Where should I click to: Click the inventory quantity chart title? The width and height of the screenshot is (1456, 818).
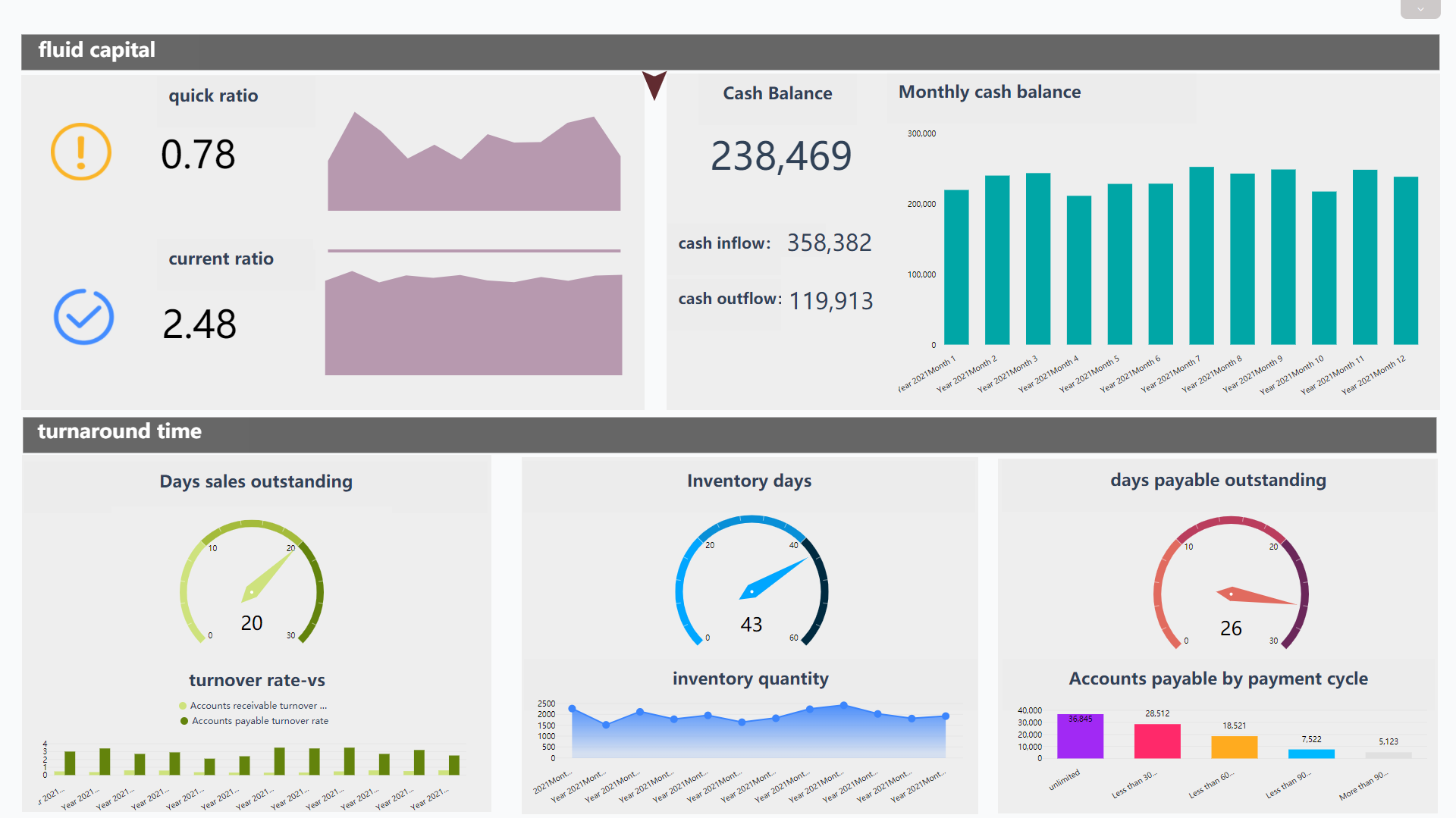click(x=751, y=679)
